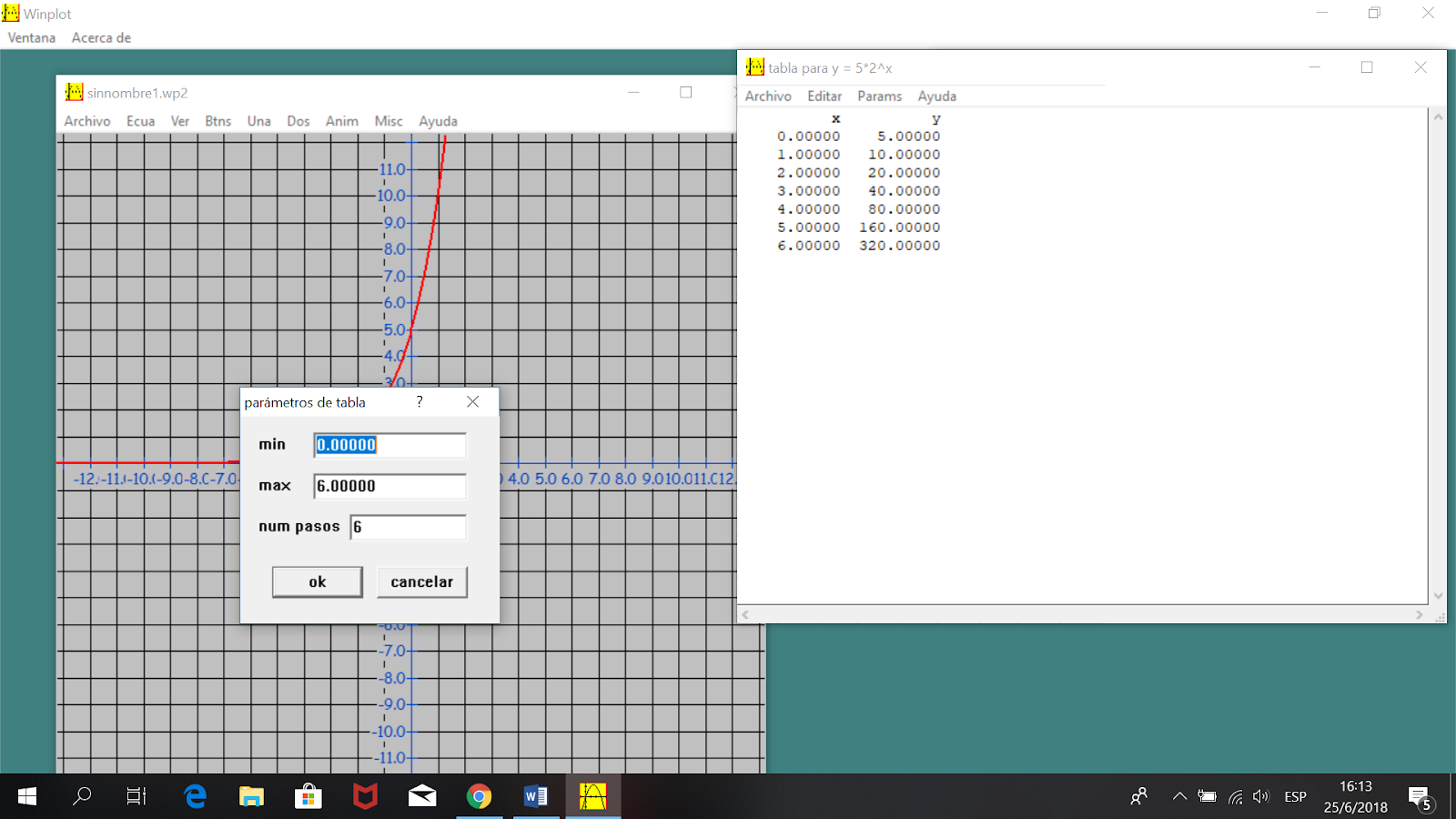Open Anim menu in graph window
This screenshot has height=819, width=1456.
click(x=342, y=121)
